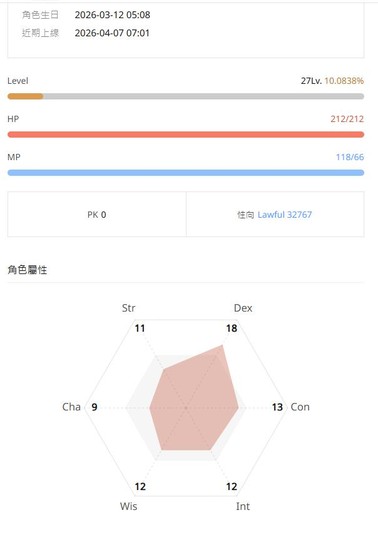Click the Dex label on radar chart

click(x=243, y=308)
